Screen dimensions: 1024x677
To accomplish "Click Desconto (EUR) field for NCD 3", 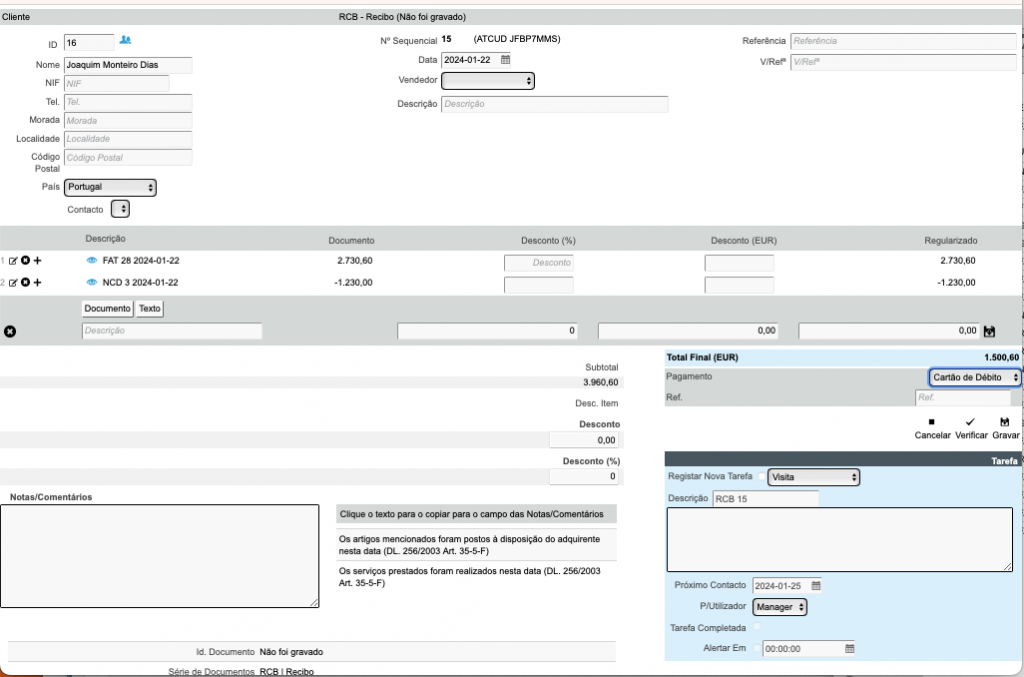I will [x=739, y=285].
